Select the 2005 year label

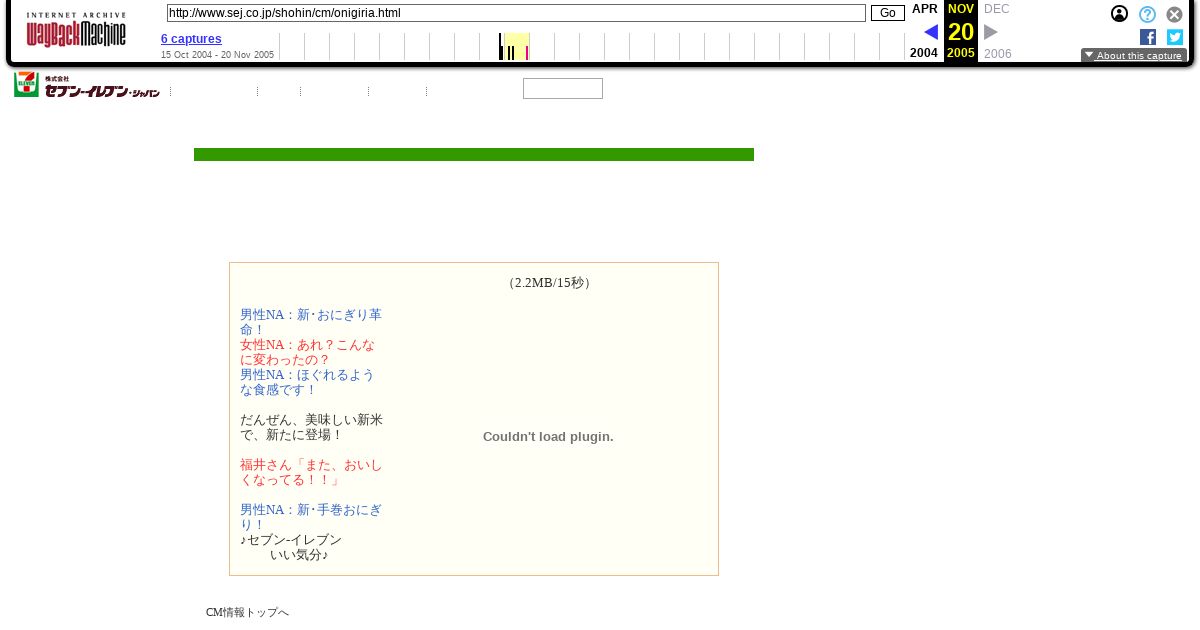click(961, 53)
